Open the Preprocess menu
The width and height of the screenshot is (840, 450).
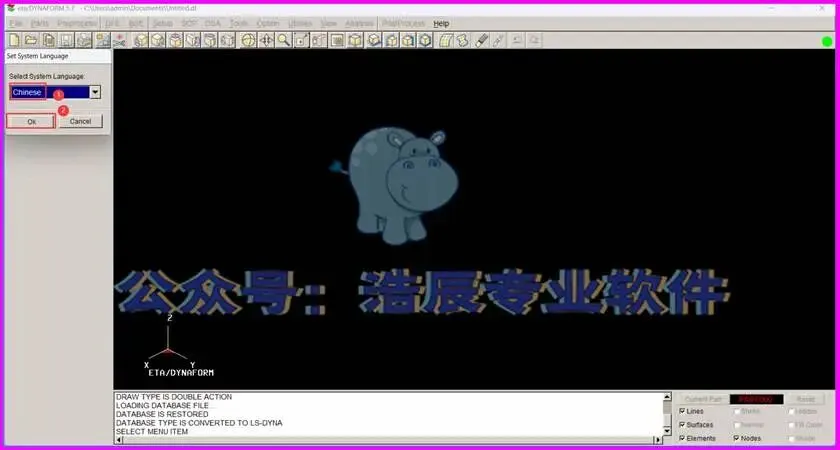coord(77,24)
